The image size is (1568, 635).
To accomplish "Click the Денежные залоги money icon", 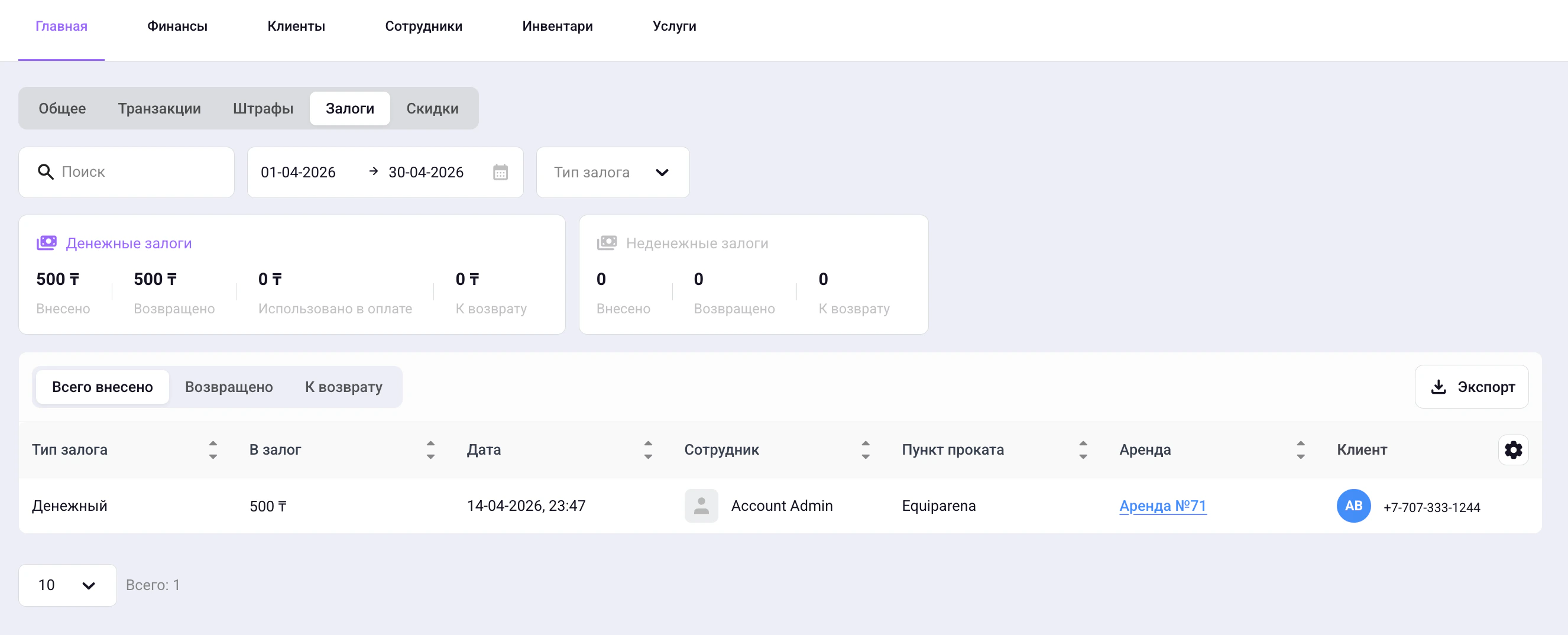I will [47, 243].
